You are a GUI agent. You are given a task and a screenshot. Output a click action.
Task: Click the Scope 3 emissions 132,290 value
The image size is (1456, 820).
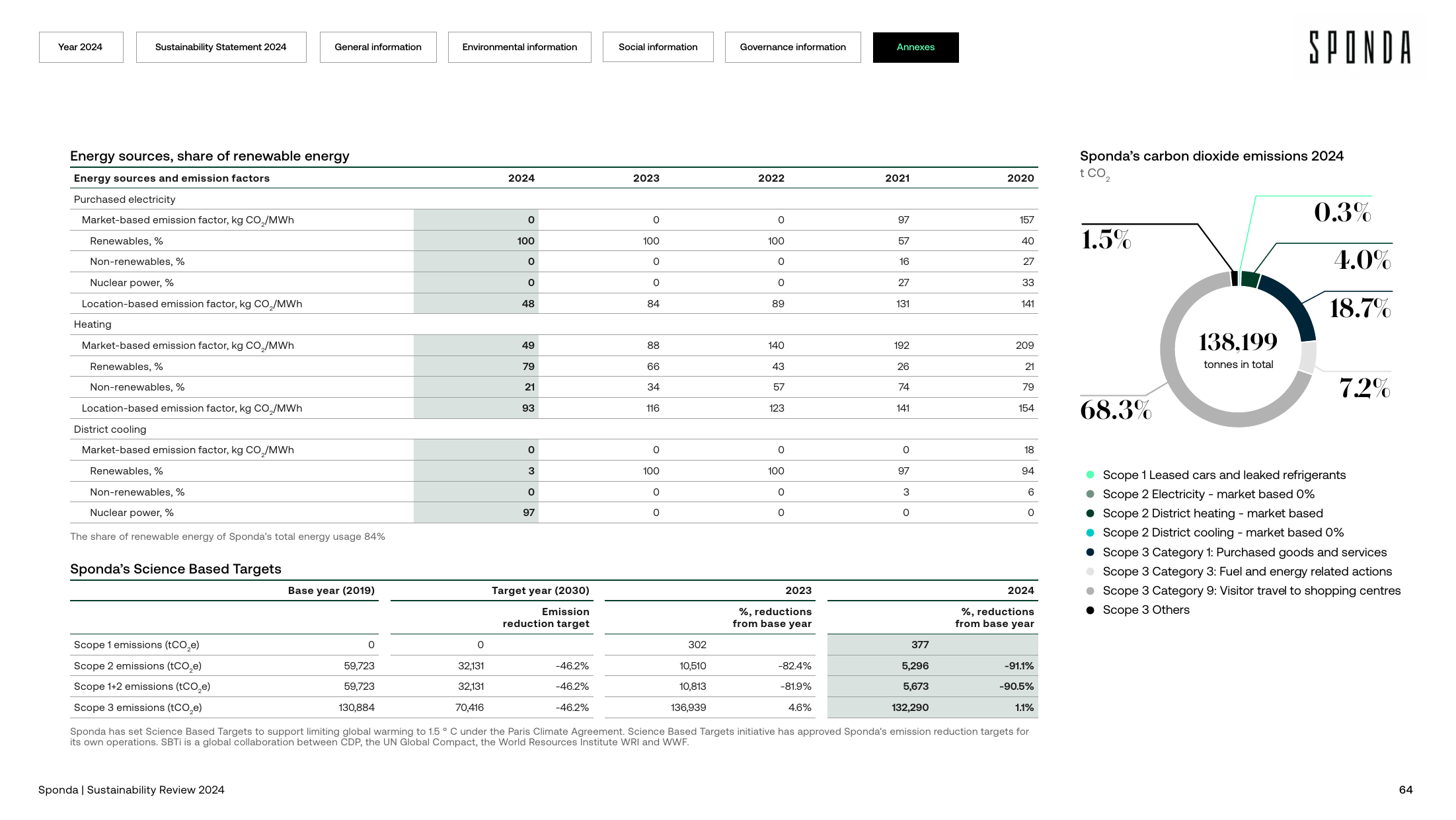click(x=909, y=708)
